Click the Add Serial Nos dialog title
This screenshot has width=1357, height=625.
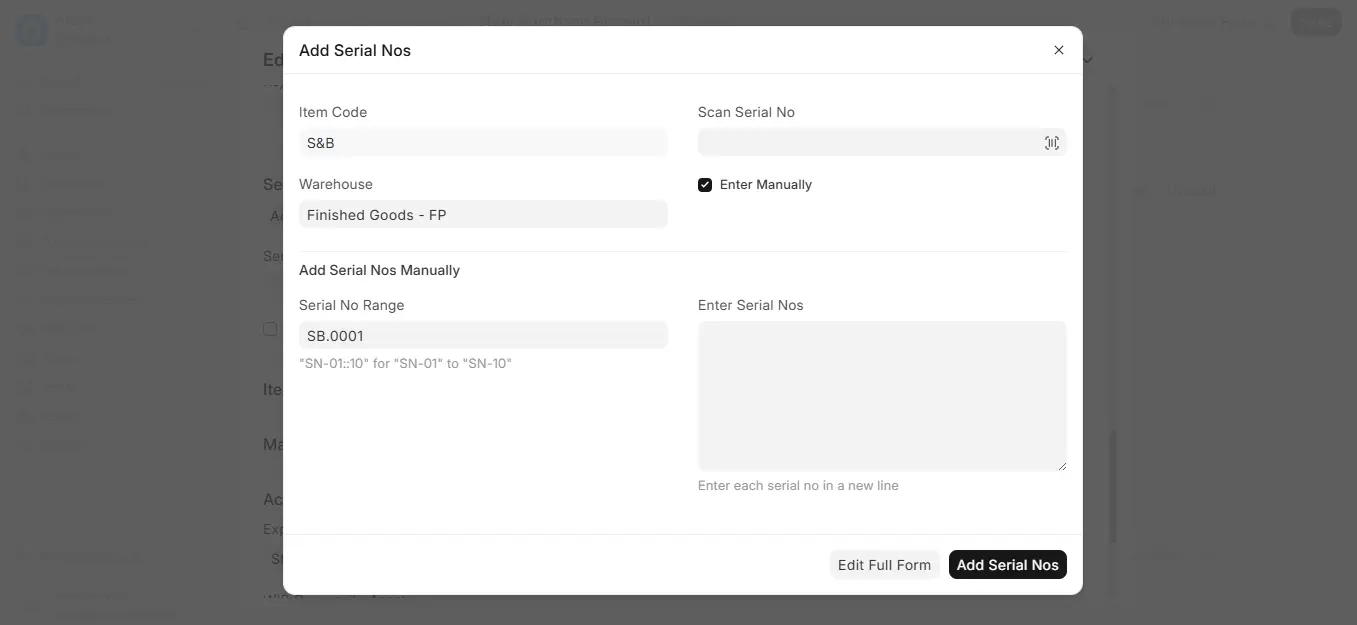(x=355, y=50)
